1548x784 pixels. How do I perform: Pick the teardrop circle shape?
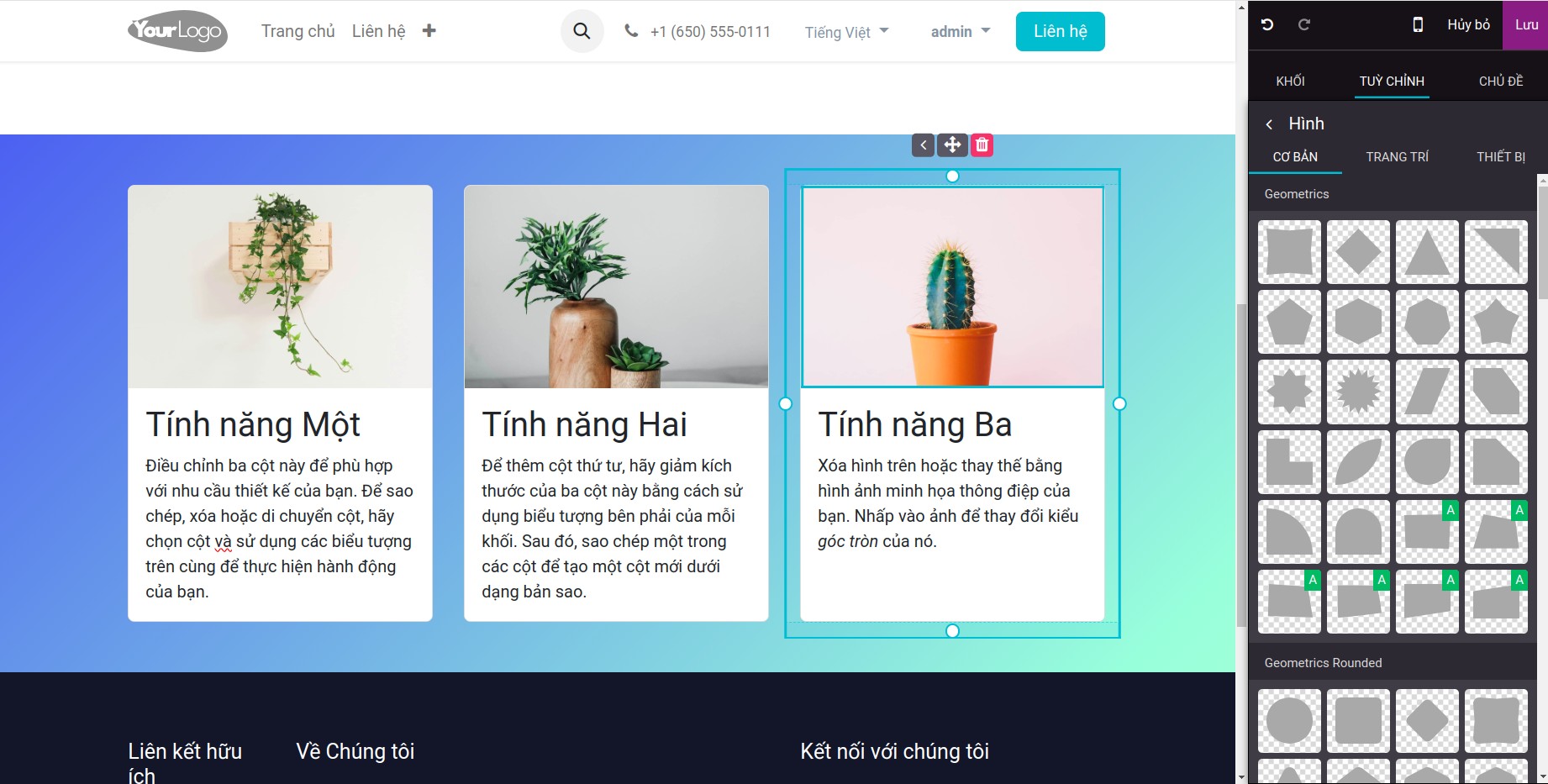(x=1427, y=461)
